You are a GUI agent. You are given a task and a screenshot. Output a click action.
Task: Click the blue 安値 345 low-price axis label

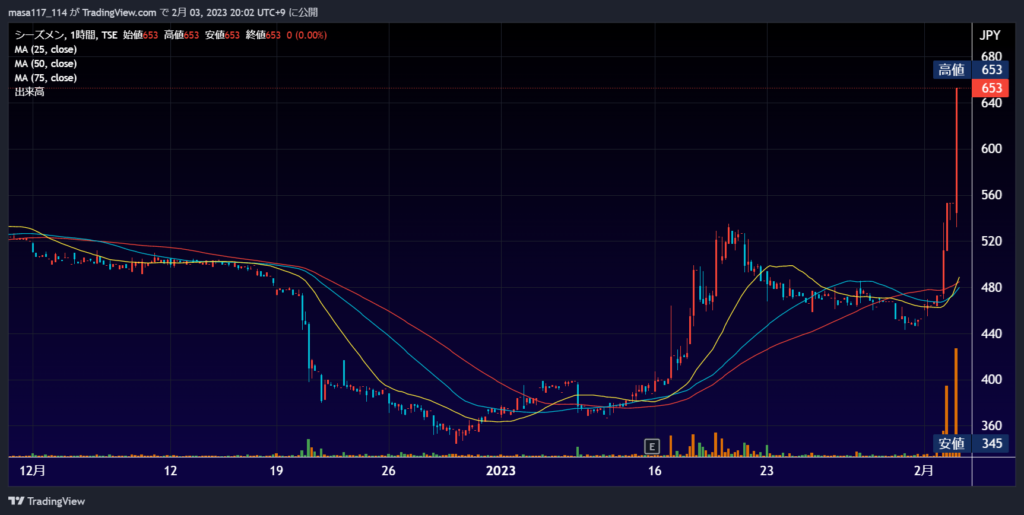[970, 444]
